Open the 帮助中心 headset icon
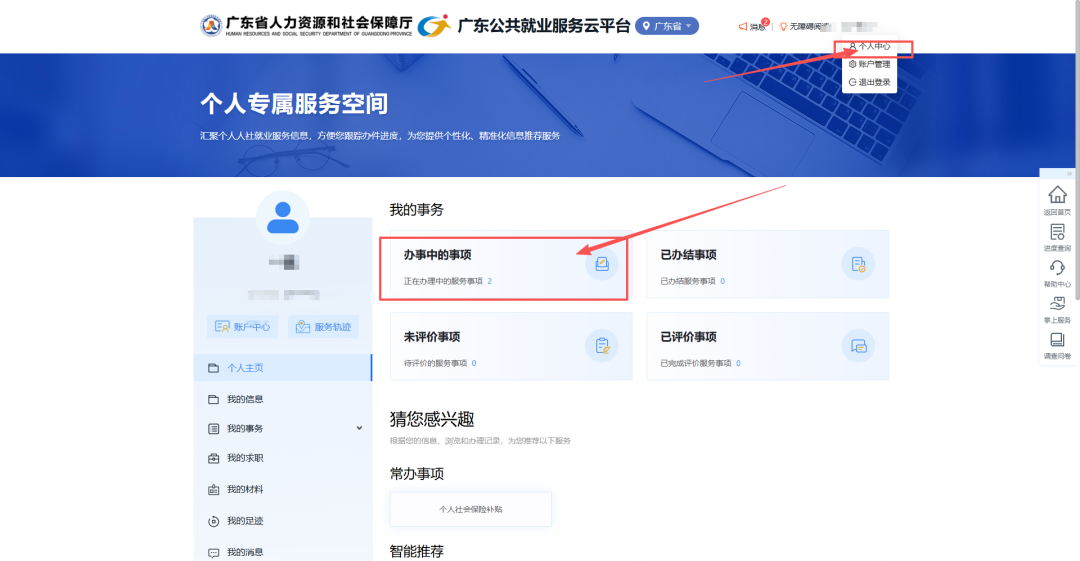Screen dimensions: 1080x561 pyautogui.click(x=1057, y=267)
